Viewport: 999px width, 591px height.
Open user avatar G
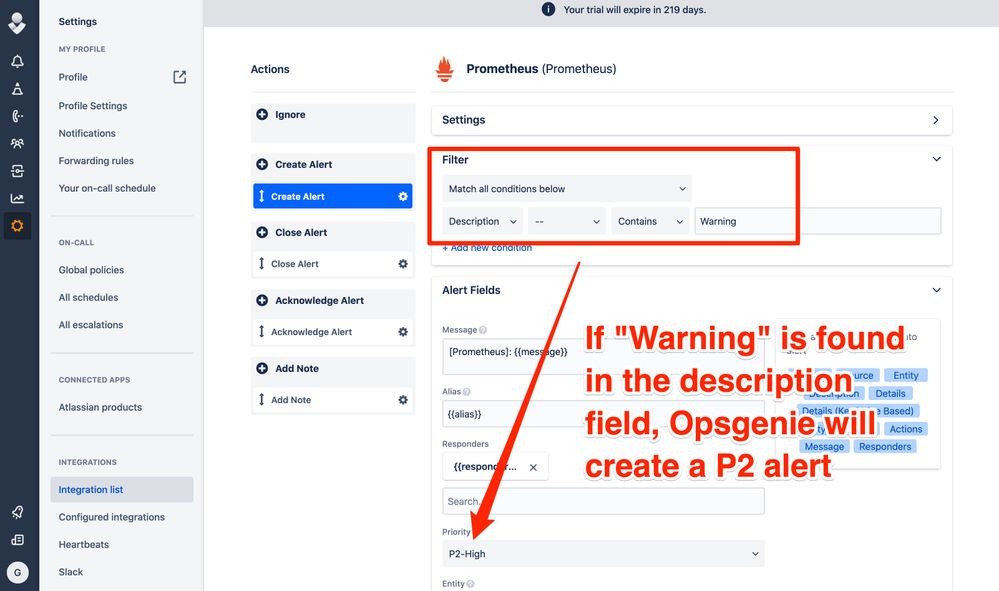tap(17, 572)
